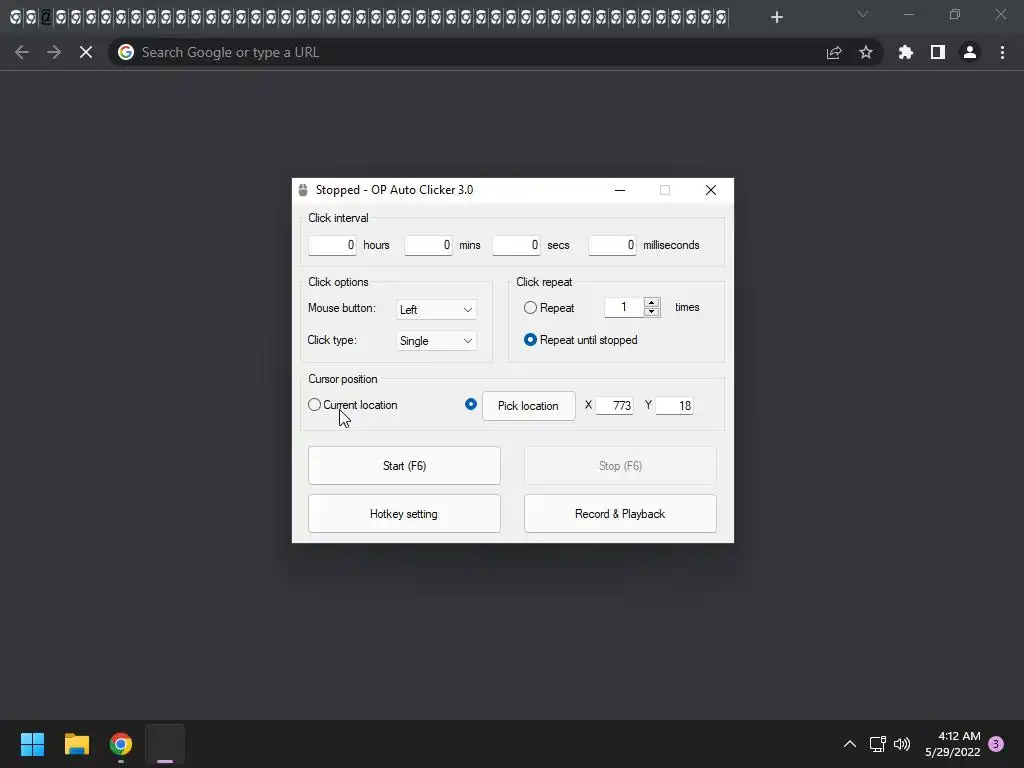Select the Pick location radio button
The width and height of the screenshot is (1024, 768).
point(471,405)
